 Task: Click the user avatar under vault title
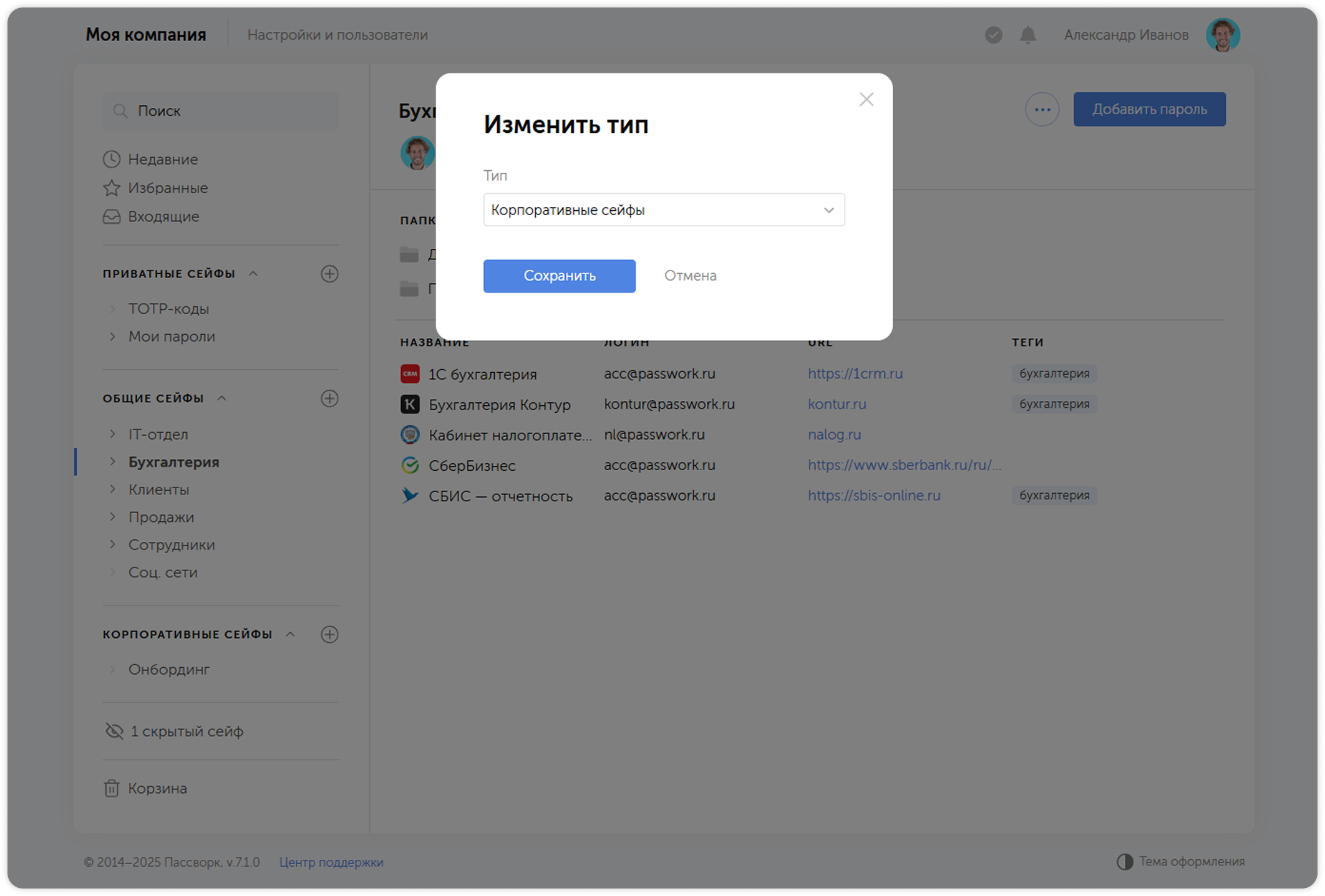click(x=417, y=153)
